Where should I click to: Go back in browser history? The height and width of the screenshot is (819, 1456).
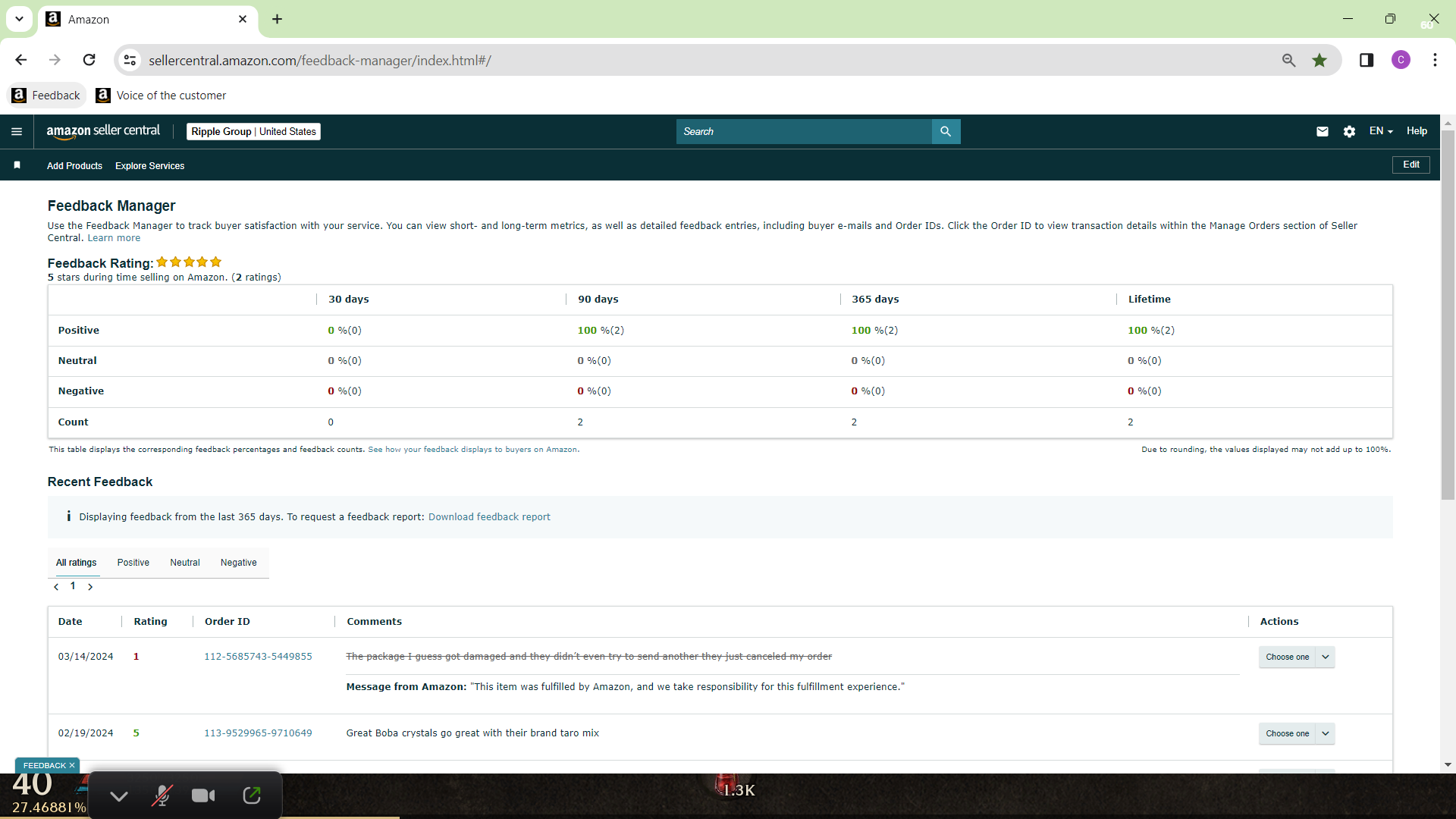pos(21,60)
